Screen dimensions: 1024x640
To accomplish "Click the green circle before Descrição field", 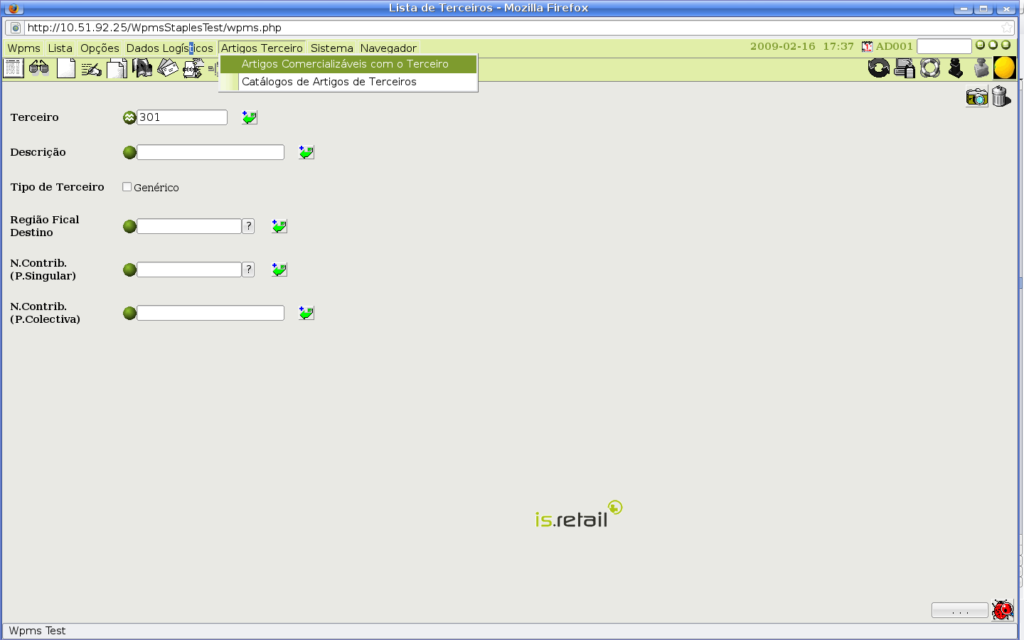I will coord(129,152).
